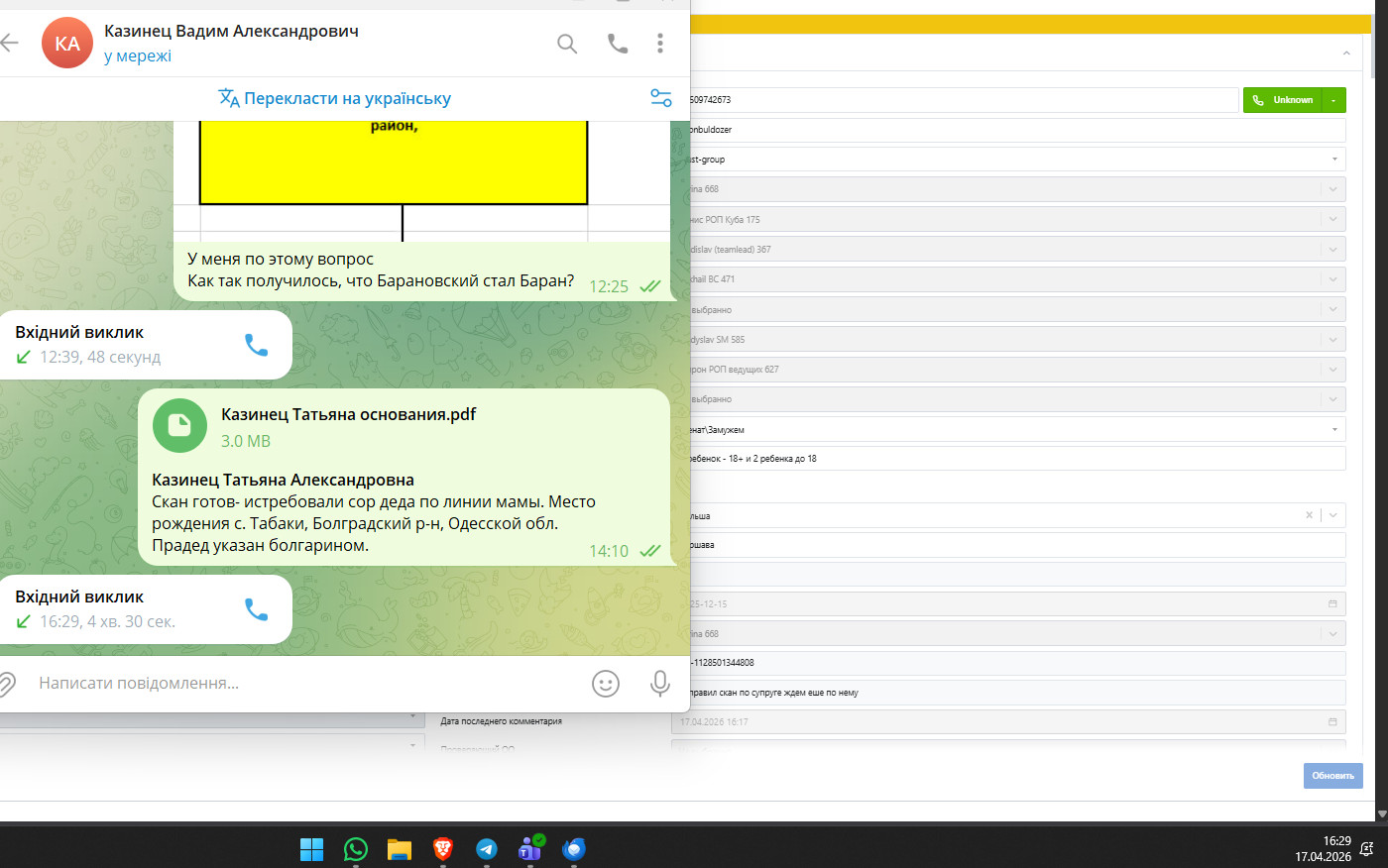Open chat info via 'Казинец Вадим Александрович' header
This screenshot has height=868, width=1388.
pos(231,31)
